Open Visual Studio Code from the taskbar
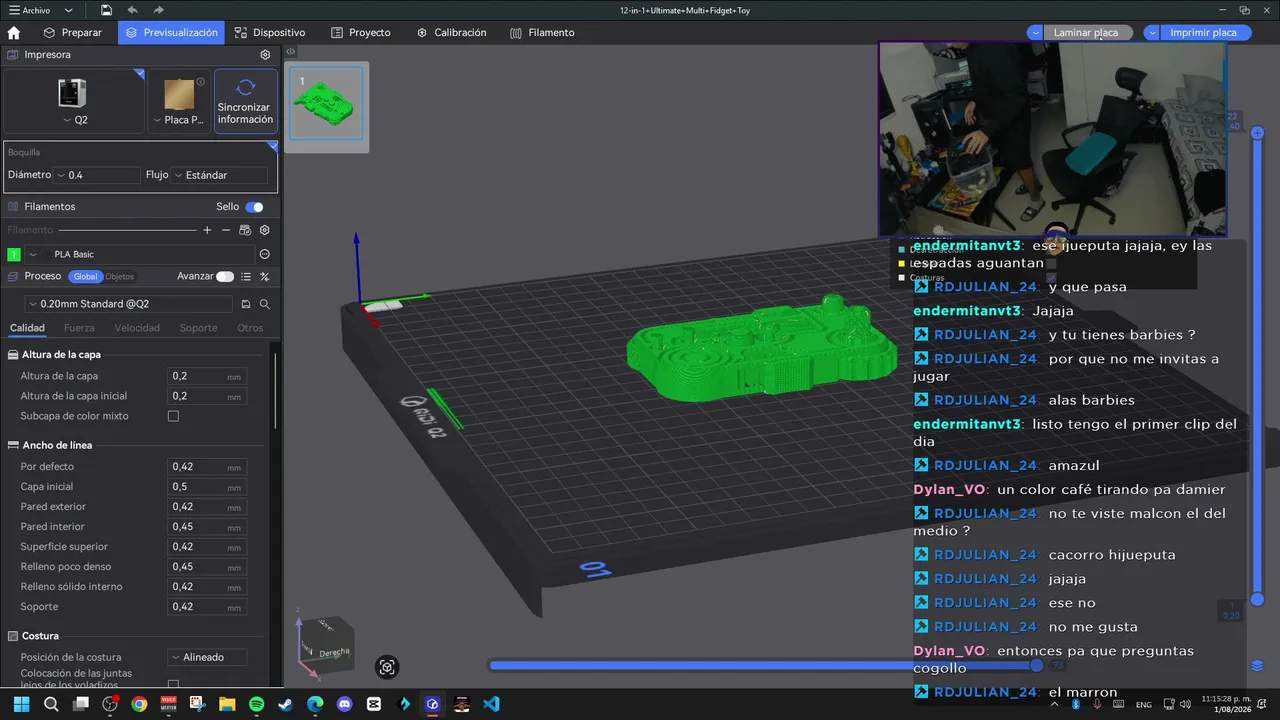This screenshot has height=720, width=1280. [x=491, y=704]
